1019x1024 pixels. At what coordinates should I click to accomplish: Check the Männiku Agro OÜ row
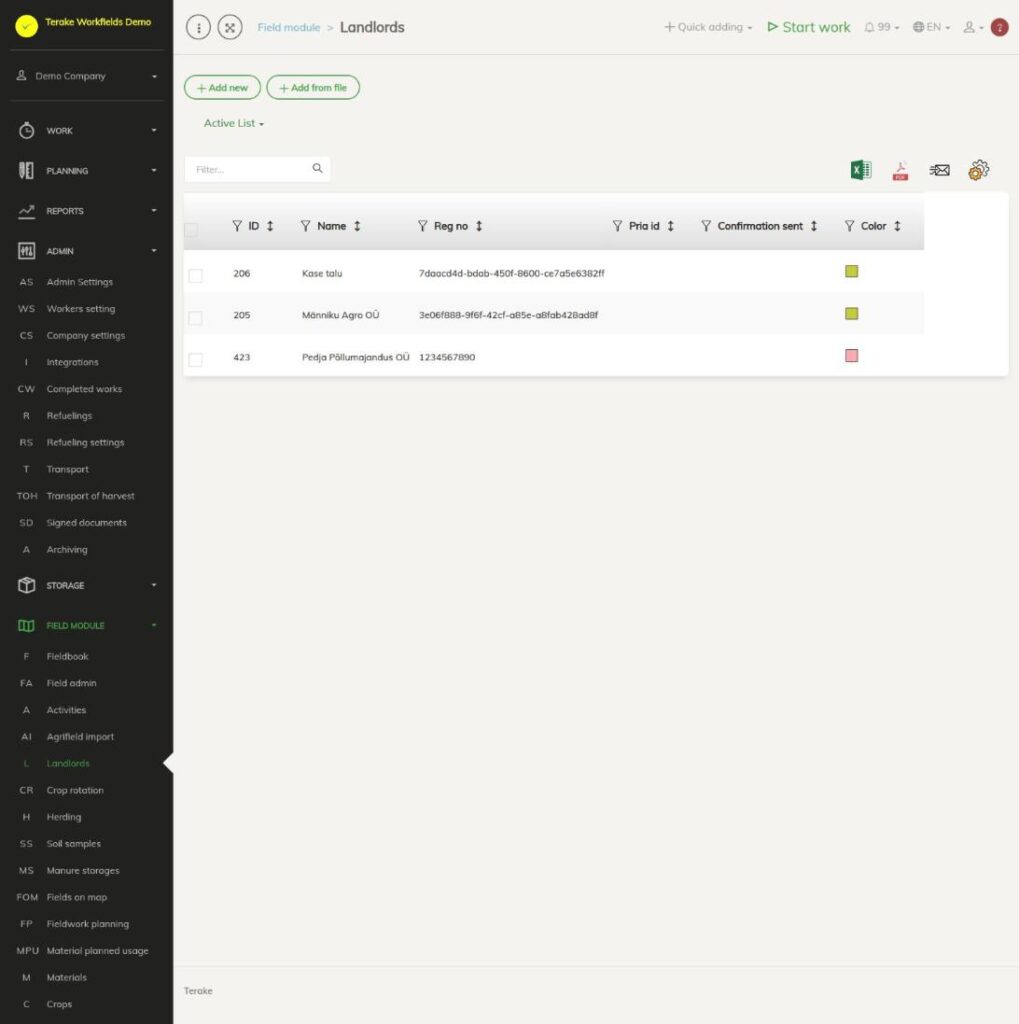(x=195, y=318)
